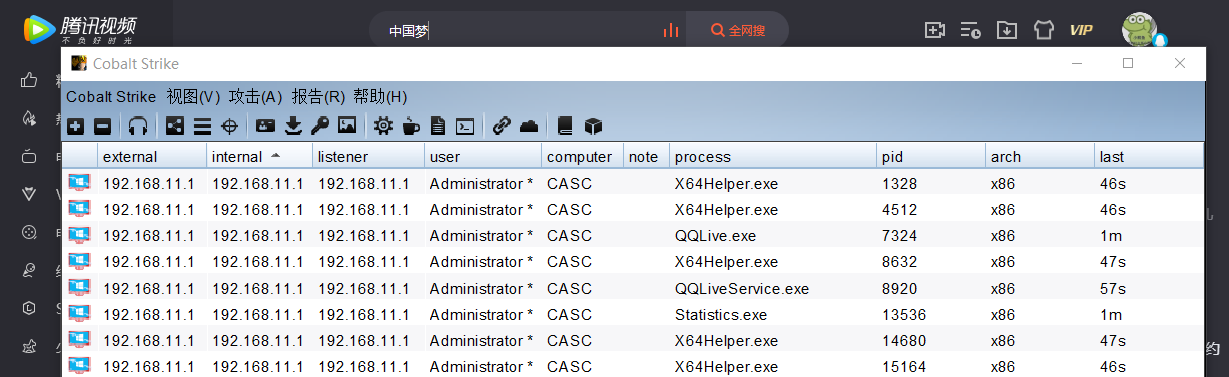Host a file using the chain link icon
This screenshot has width=1229, height=377.
coord(501,126)
